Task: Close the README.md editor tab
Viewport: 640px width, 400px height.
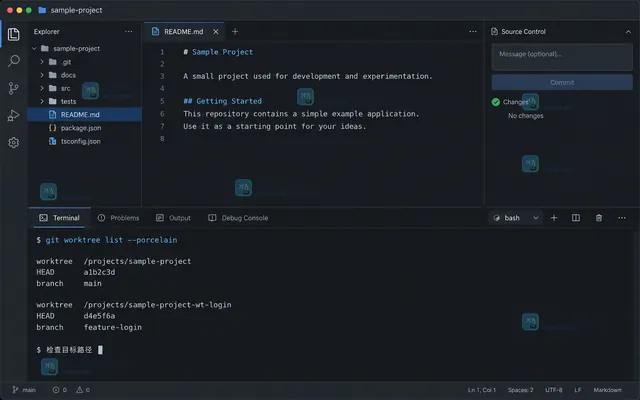Action: point(216,31)
